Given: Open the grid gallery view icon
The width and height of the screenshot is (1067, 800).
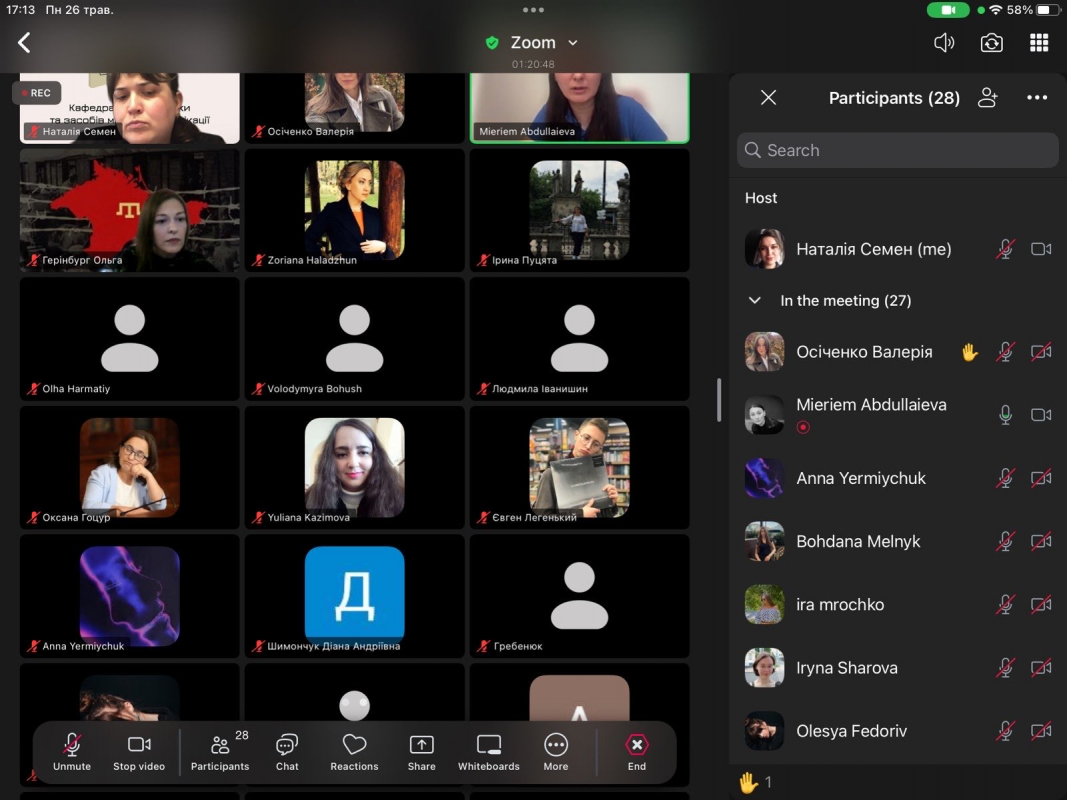Looking at the screenshot, I should click(x=1039, y=43).
